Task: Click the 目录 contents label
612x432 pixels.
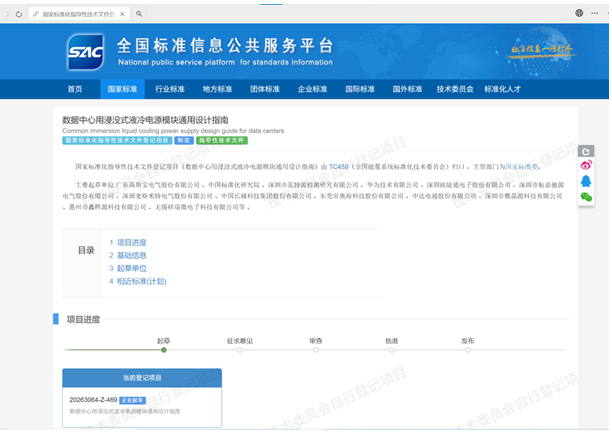Action: click(86, 250)
